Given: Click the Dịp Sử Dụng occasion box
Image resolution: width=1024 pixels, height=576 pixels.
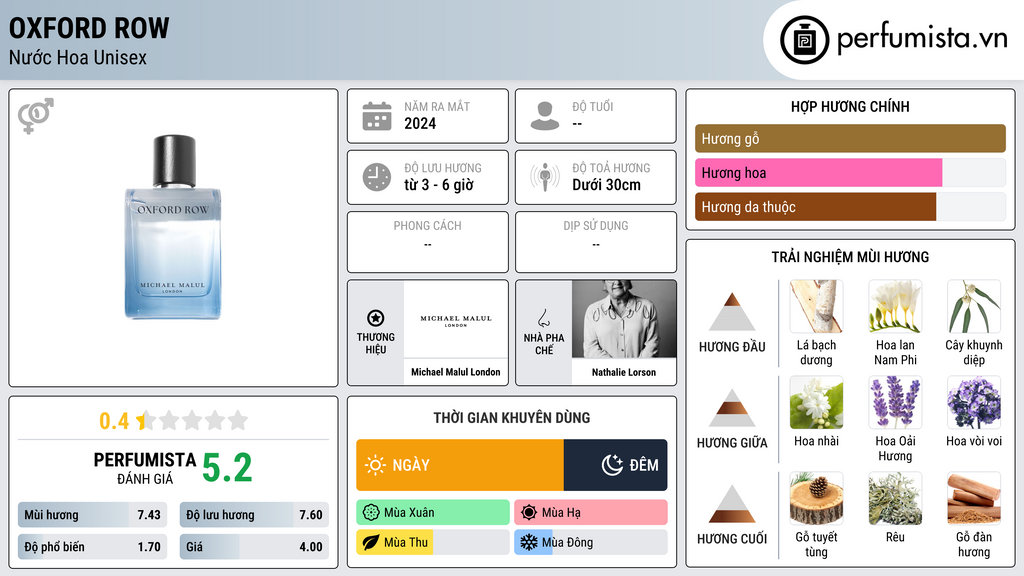Looking at the screenshot, I should (596, 242).
